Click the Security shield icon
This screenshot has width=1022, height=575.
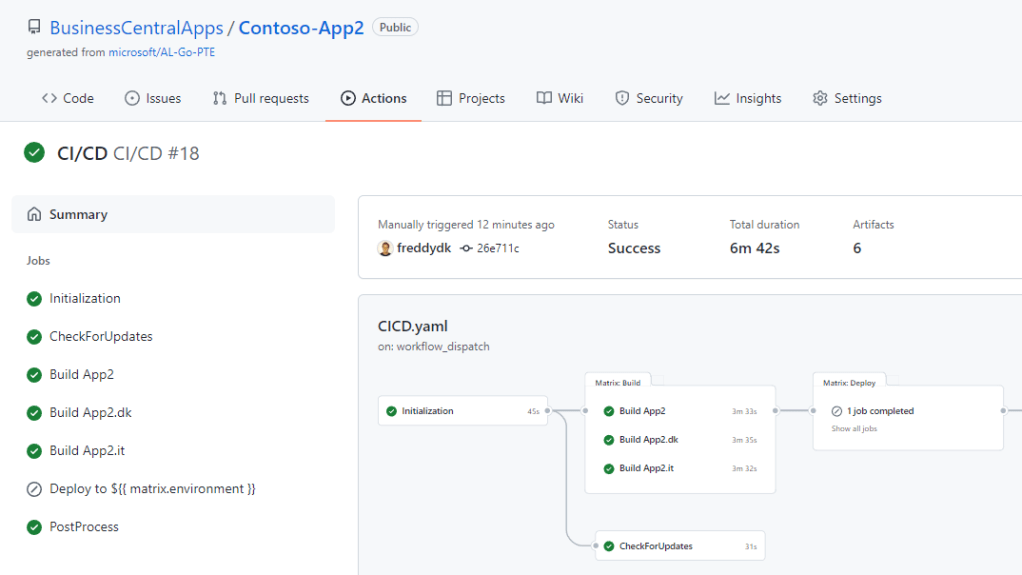tap(622, 98)
